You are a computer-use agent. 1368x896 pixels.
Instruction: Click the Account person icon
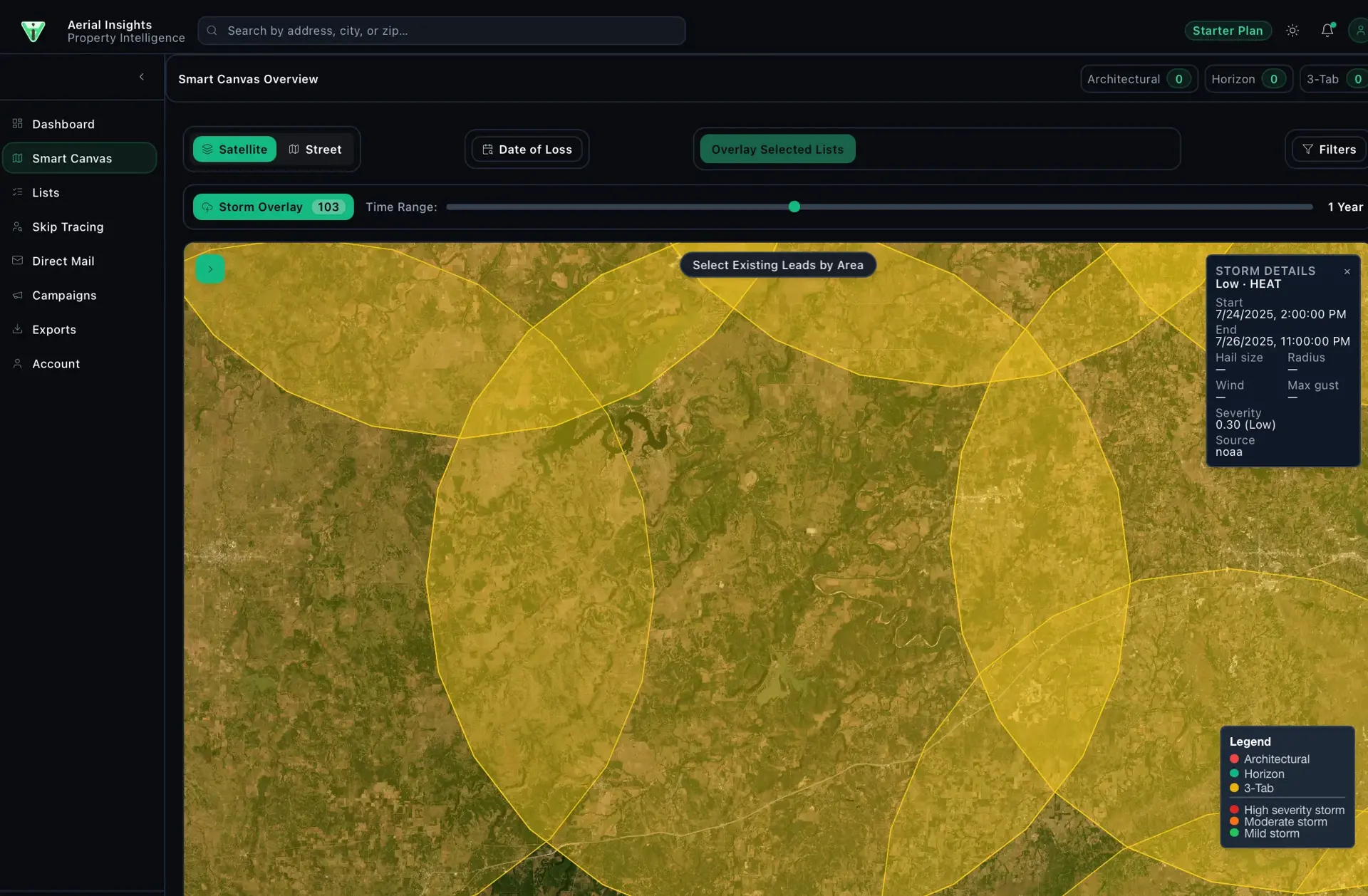coord(18,363)
